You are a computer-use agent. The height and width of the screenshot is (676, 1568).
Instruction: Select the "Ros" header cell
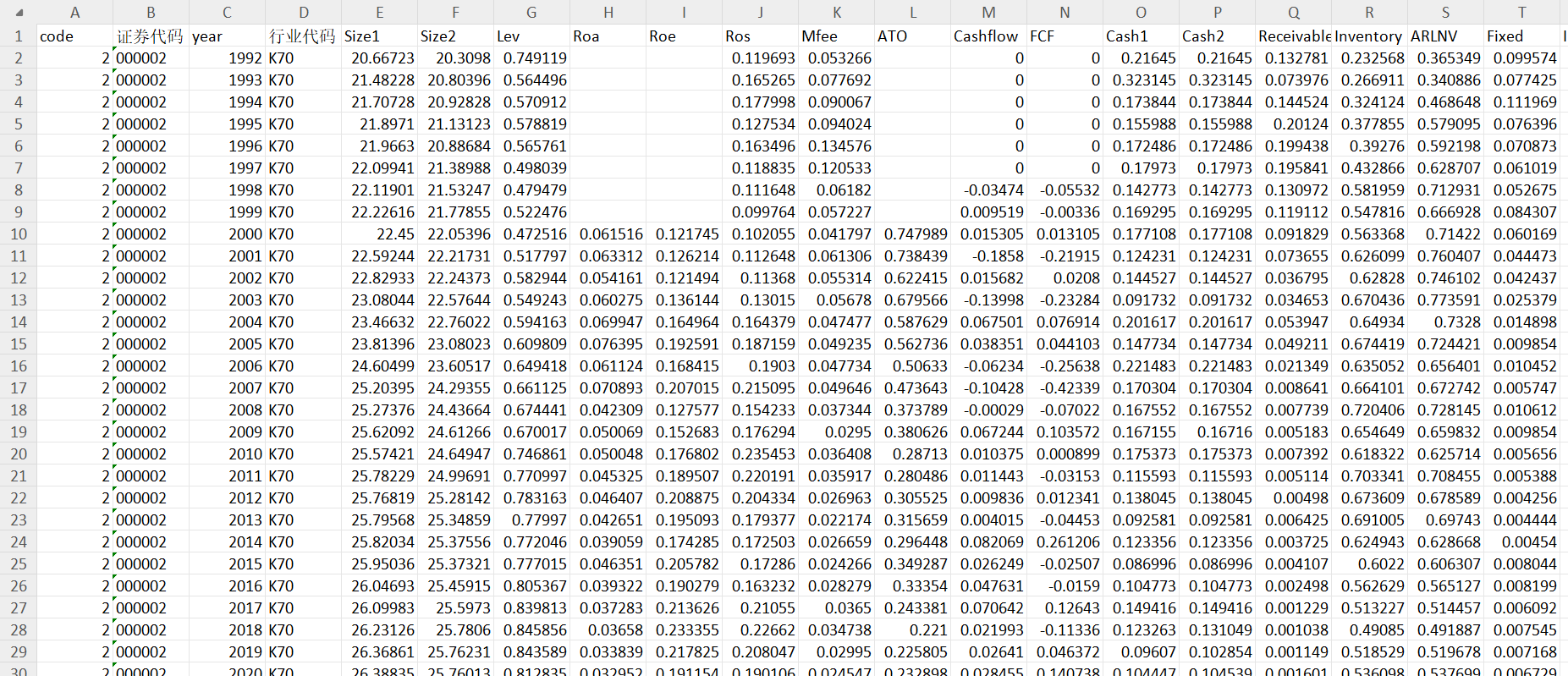click(761, 36)
